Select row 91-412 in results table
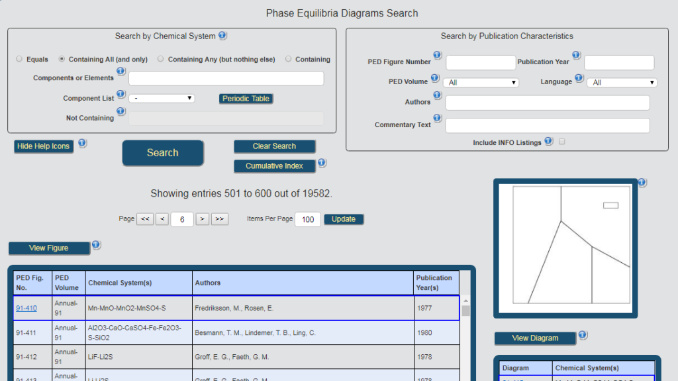This screenshot has height=381, width=678. coord(237,357)
